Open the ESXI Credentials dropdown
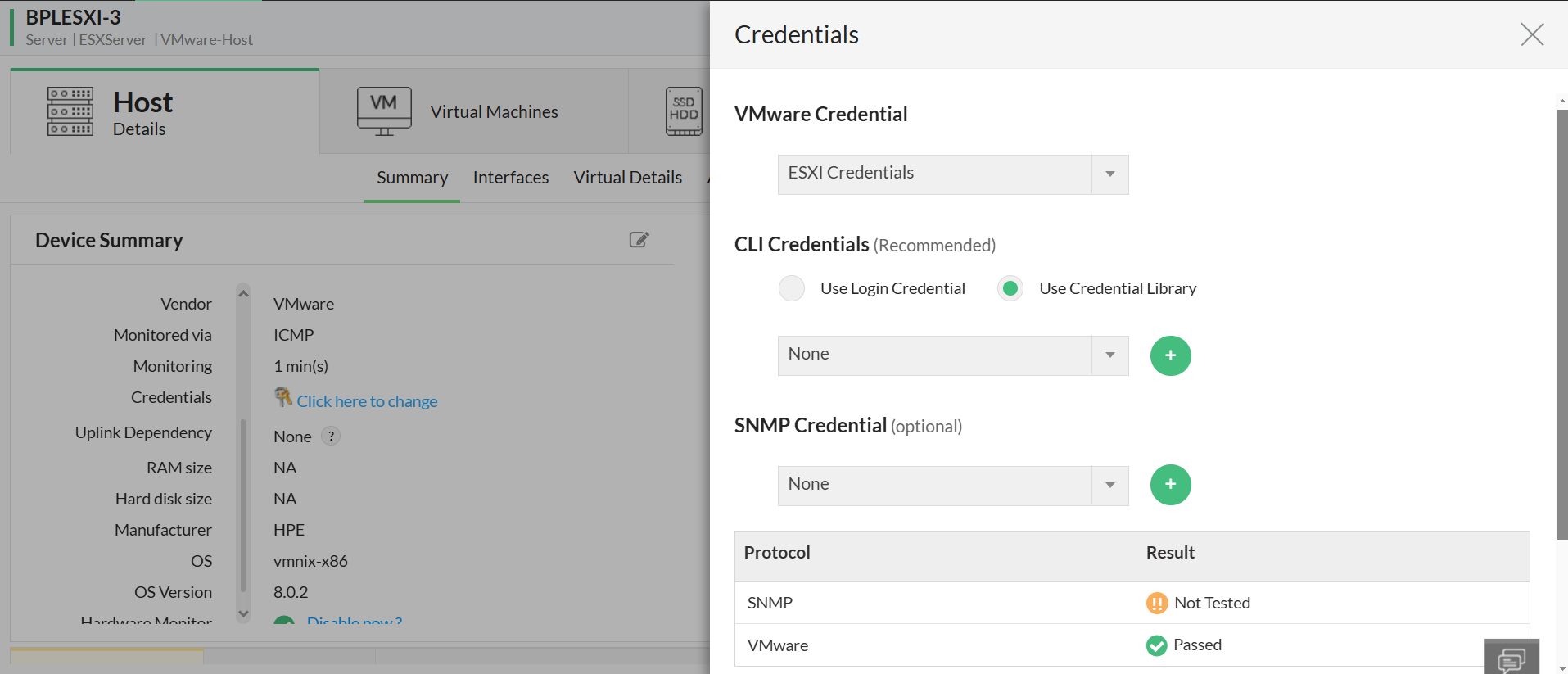The width and height of the screenshot is (1568, 674). point(952,174)
